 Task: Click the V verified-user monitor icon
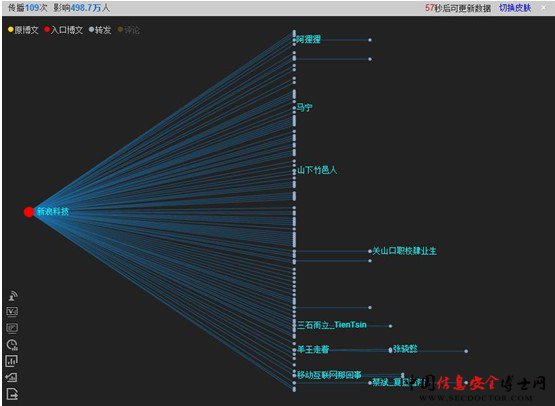[x=12, y=311]
